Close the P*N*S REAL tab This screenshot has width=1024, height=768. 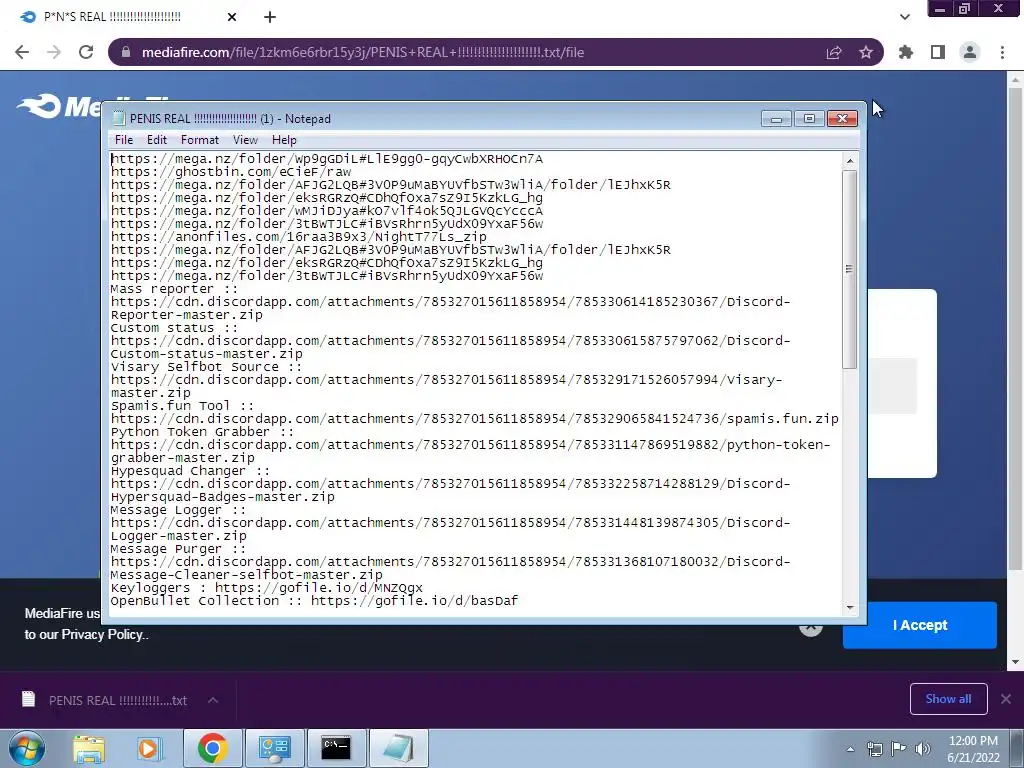click(232, 17)
